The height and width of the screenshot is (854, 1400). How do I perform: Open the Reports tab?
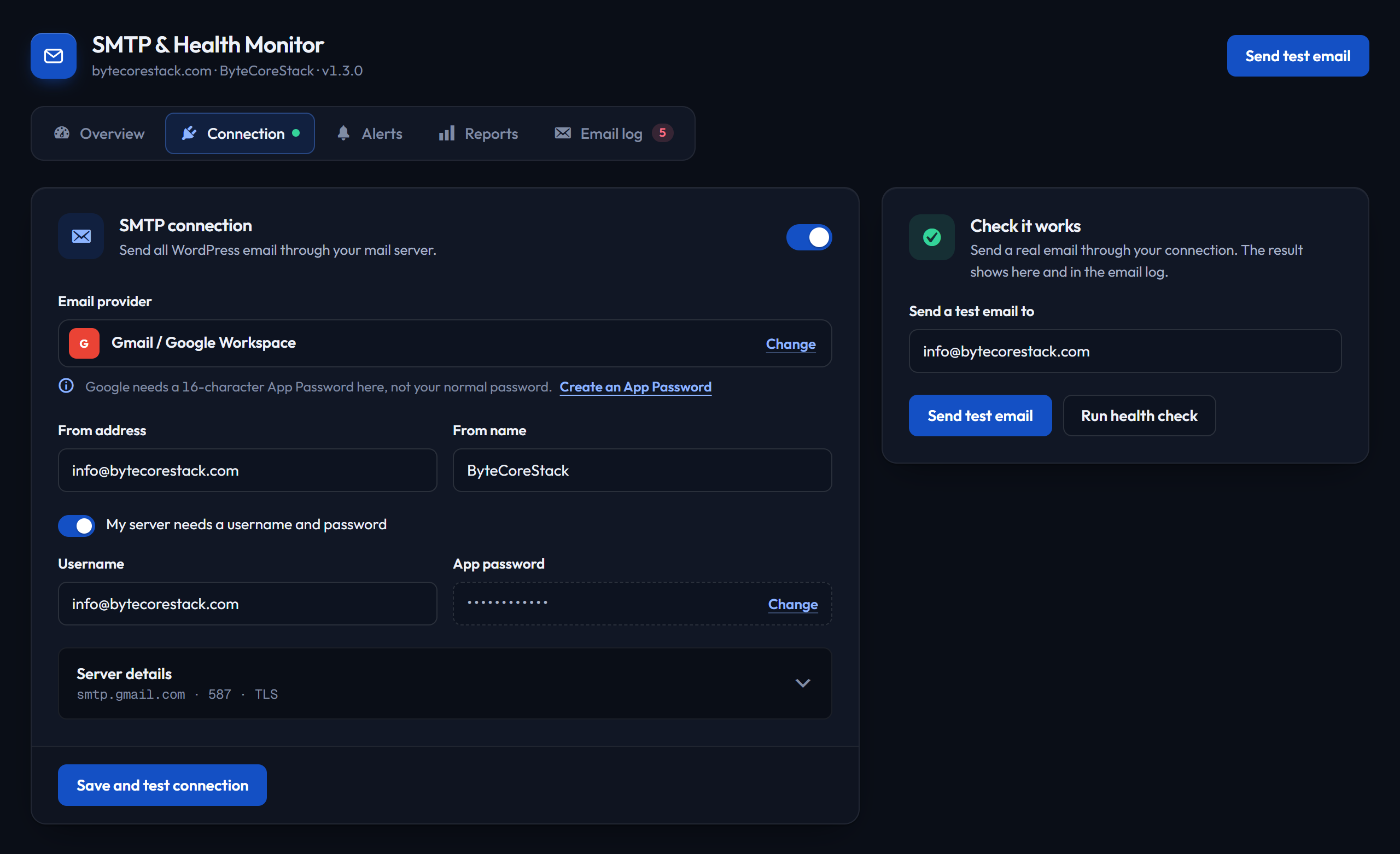coord(479,133)
